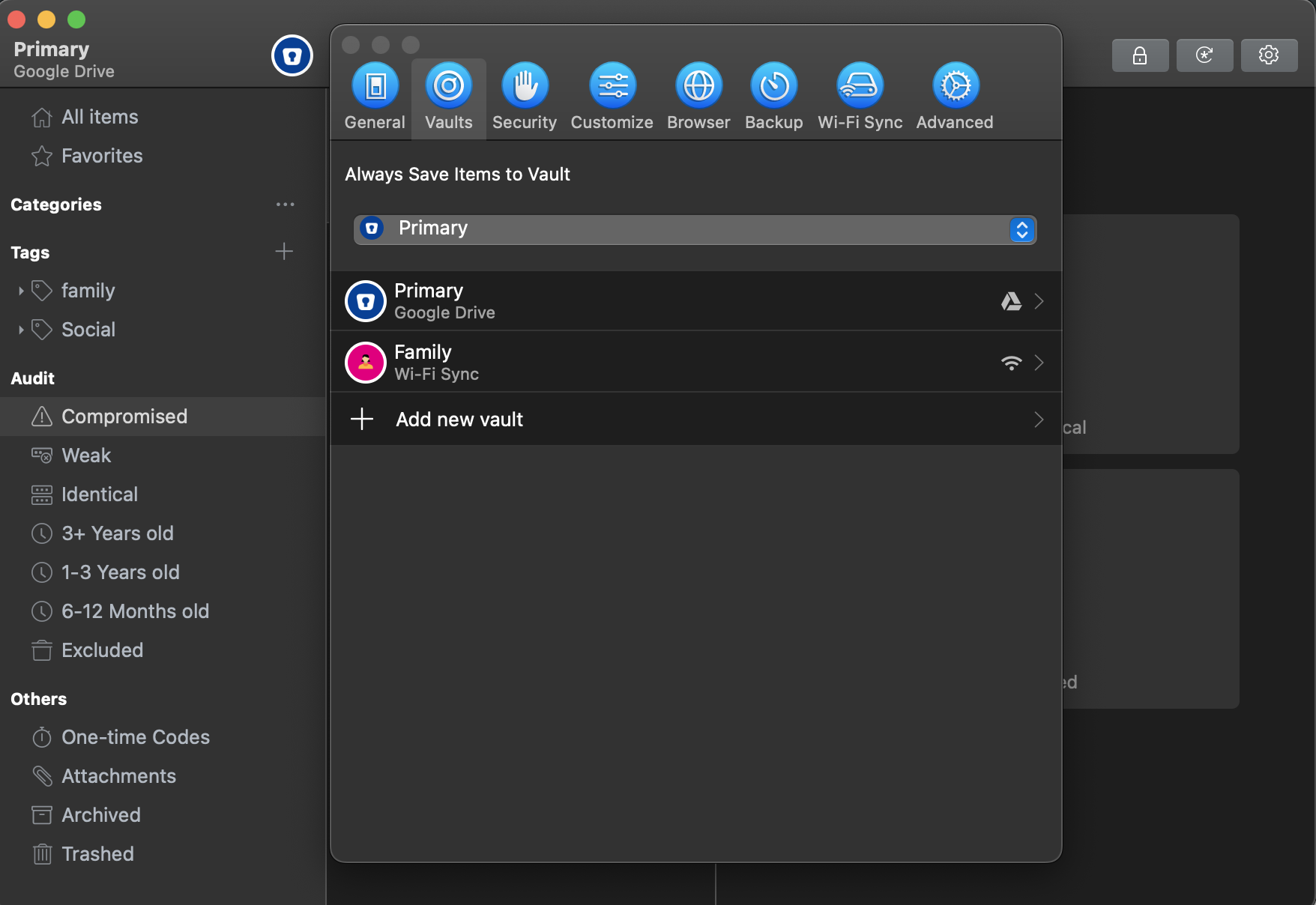Image resolution: width=1316 pixels, height=905 pixels.
Task: Click the Categories section header
Action: pos(56,205)
